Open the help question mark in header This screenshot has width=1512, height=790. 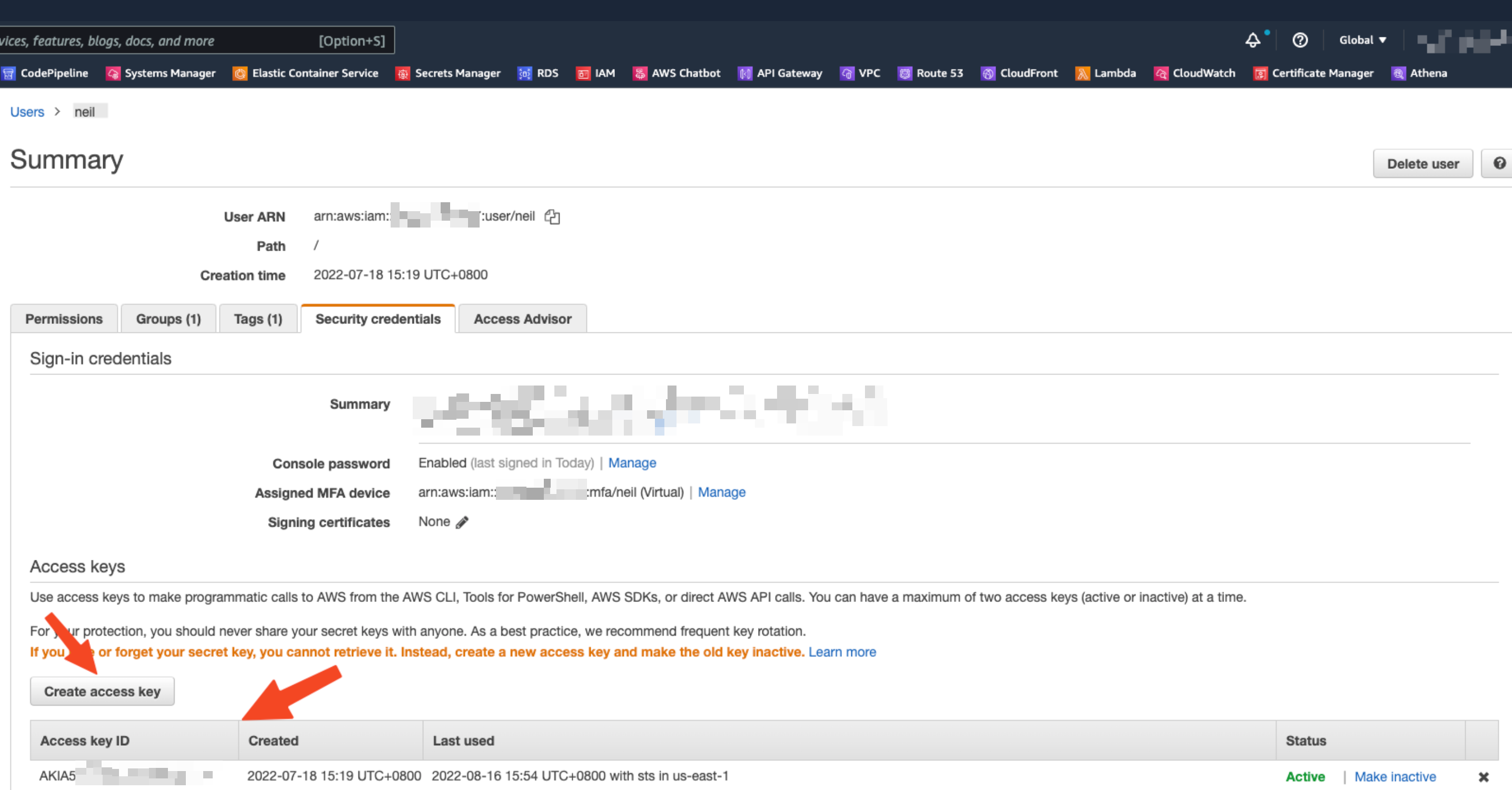pyautogui.click(x=1300, y=40)
